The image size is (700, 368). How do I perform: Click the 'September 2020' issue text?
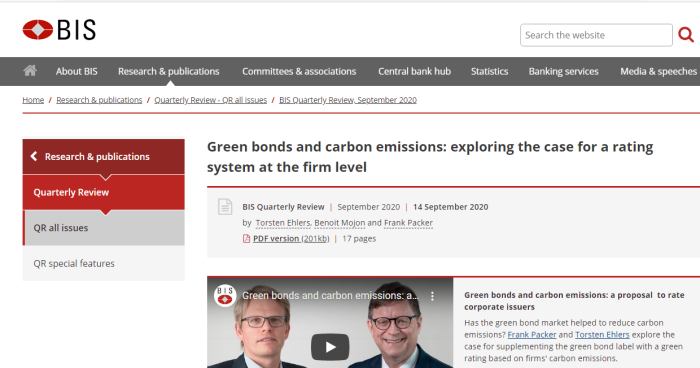point(369,207)
